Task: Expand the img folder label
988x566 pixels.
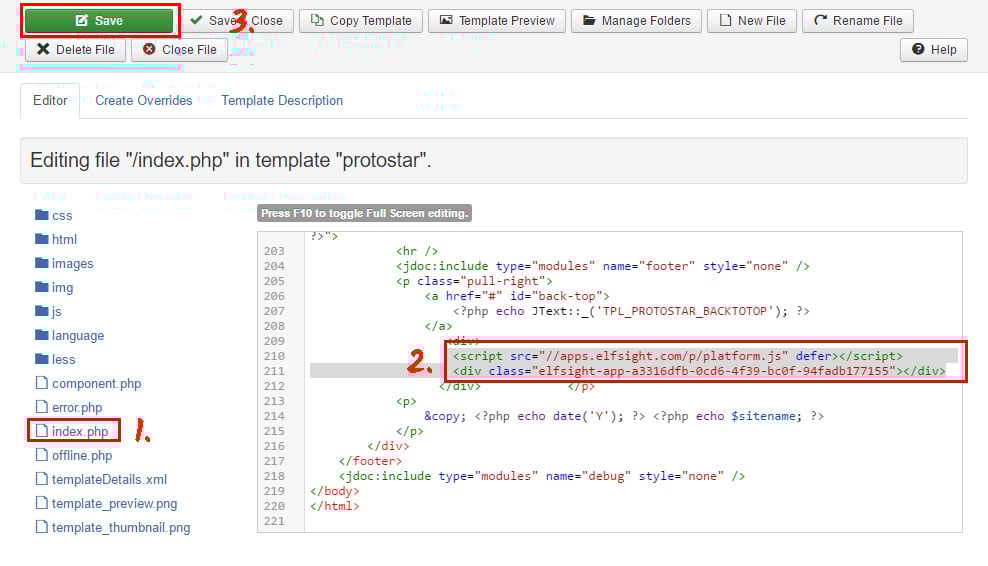Action: (x=62, y=287)
